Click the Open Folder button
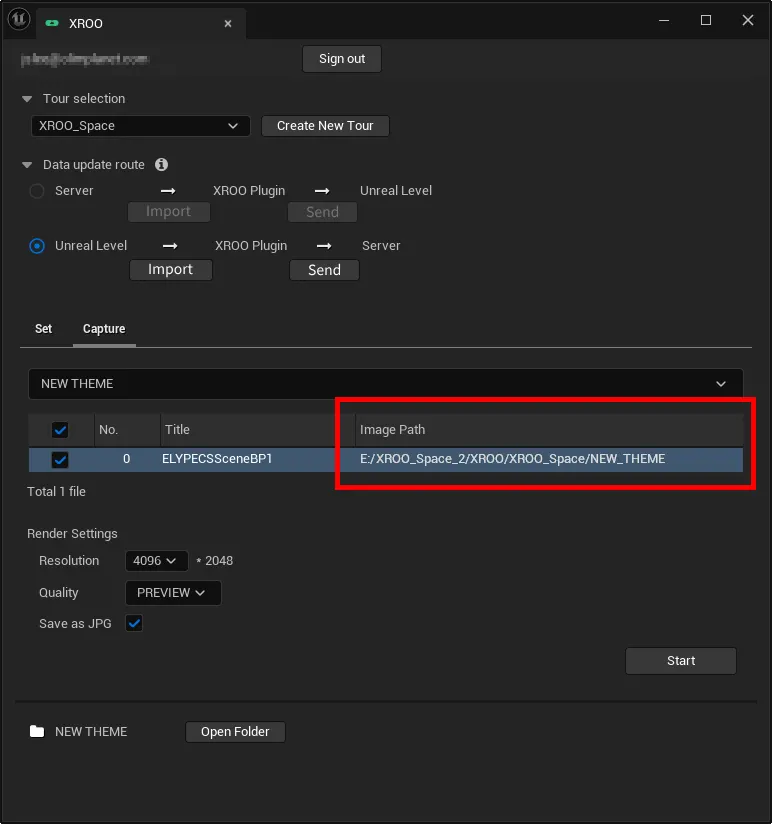This screenshot has width=772, height=824. coord(235,732)
